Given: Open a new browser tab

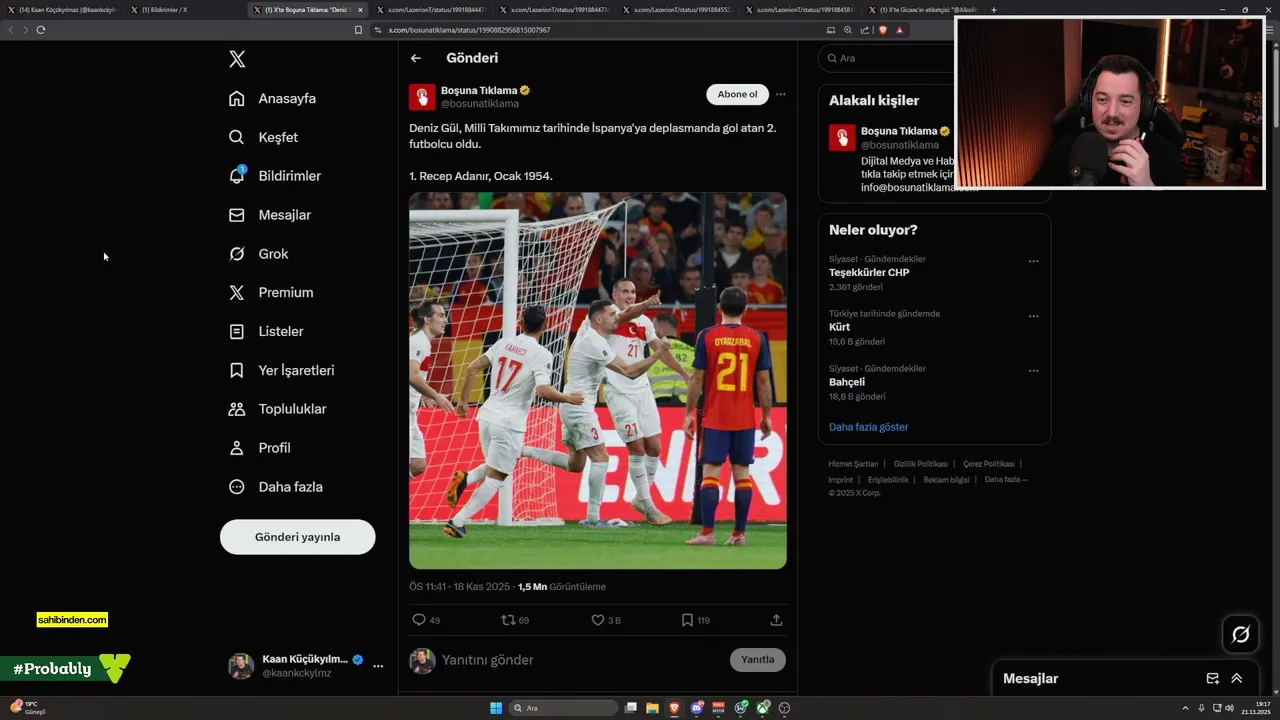Looking at the screenshot, I should [x=994, y=10].
